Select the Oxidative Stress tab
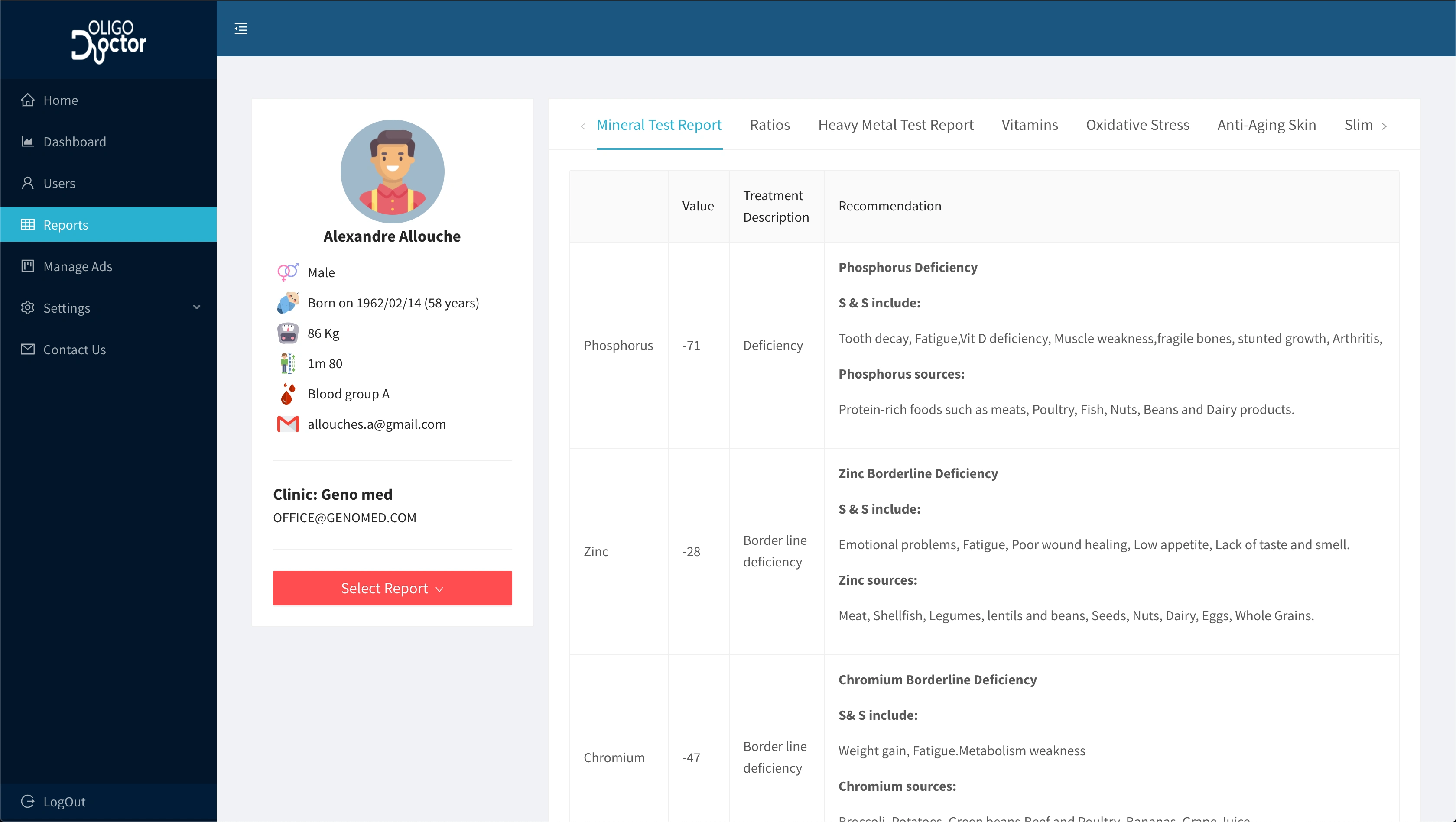This screenshot has height=822, width=1456. click(1137, 125)
